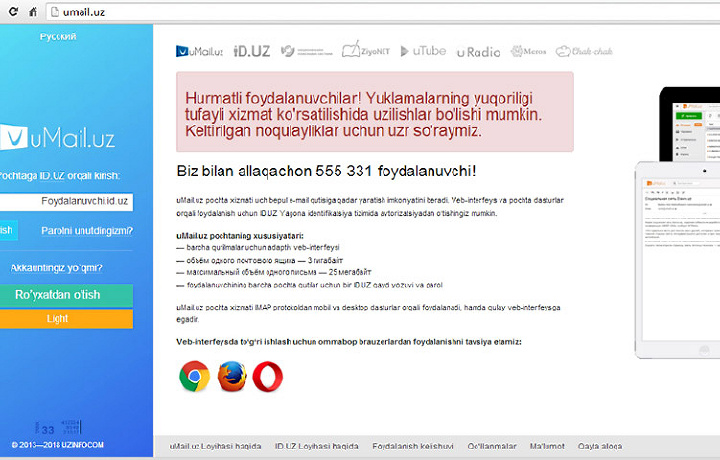Viewport: 720px width, 460px height.
Task: Click the dark laptop preview image
Action: tap(690, 124)
